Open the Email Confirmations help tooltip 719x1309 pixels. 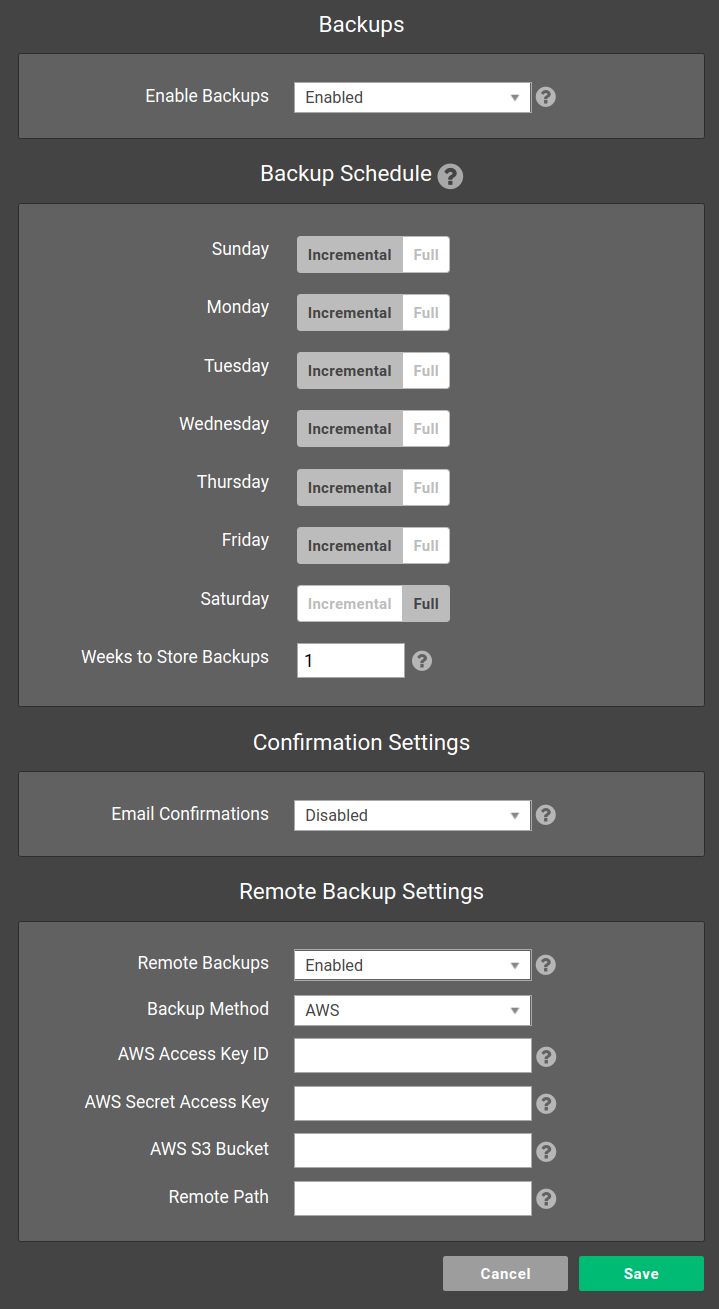[x=545, y=815]
